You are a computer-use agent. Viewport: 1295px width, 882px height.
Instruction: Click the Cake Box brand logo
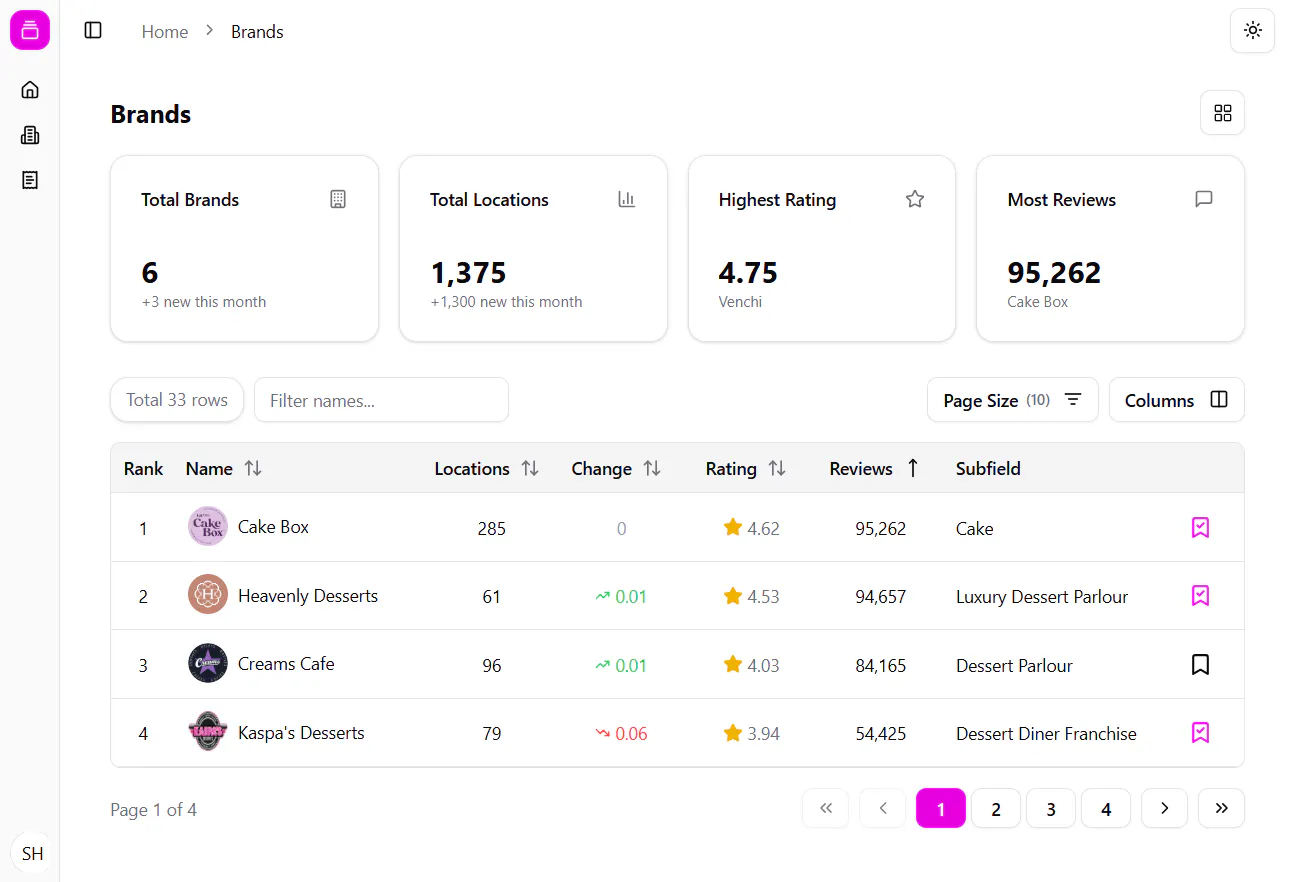[208, 527]
